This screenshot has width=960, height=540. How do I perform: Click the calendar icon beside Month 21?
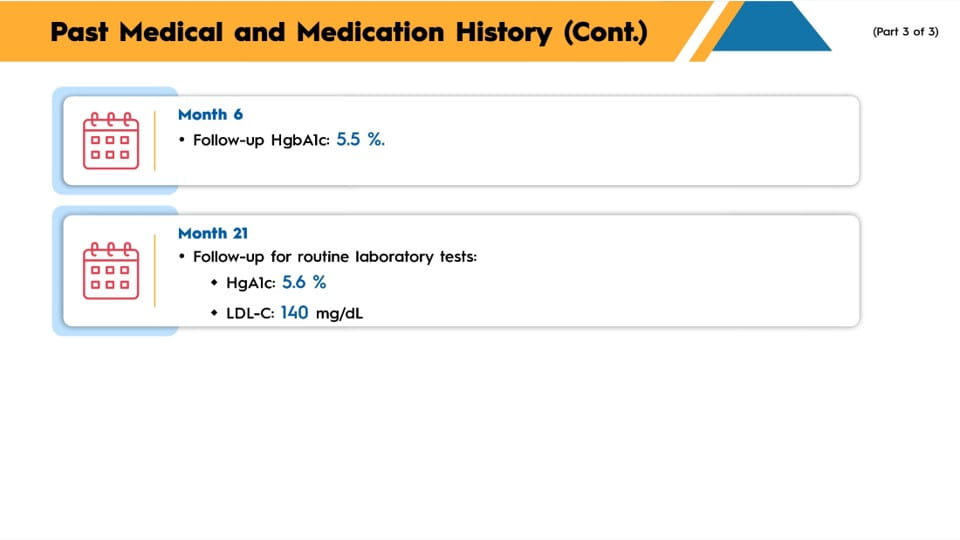pyautogui.click(x=110, y=270)
